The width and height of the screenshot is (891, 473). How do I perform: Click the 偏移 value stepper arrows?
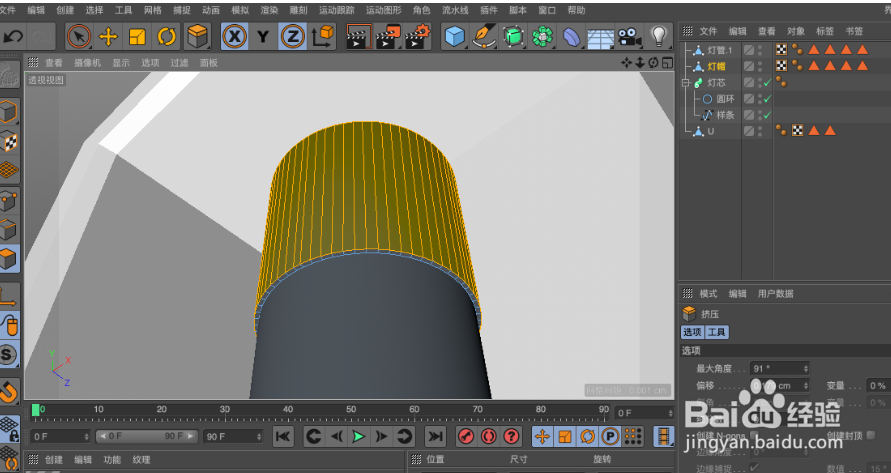click(x=805, y=385)
